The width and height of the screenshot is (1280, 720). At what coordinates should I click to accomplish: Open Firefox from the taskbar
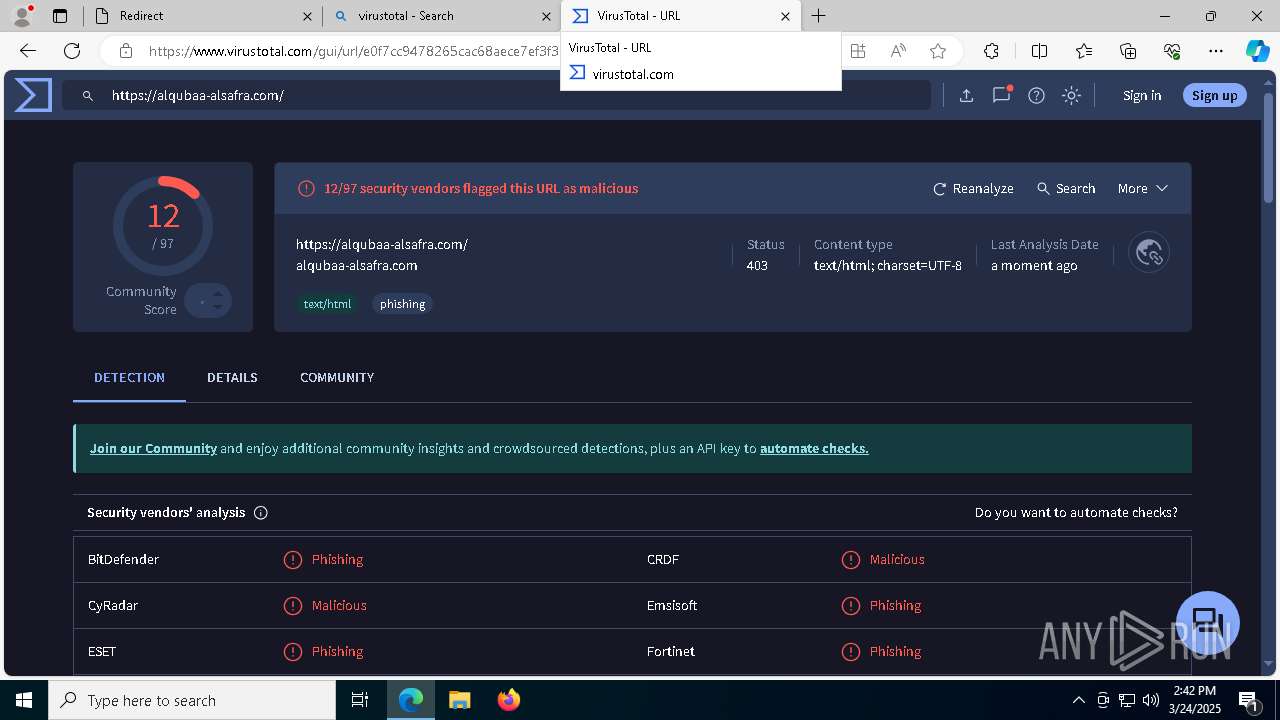(x=508, y=700)
